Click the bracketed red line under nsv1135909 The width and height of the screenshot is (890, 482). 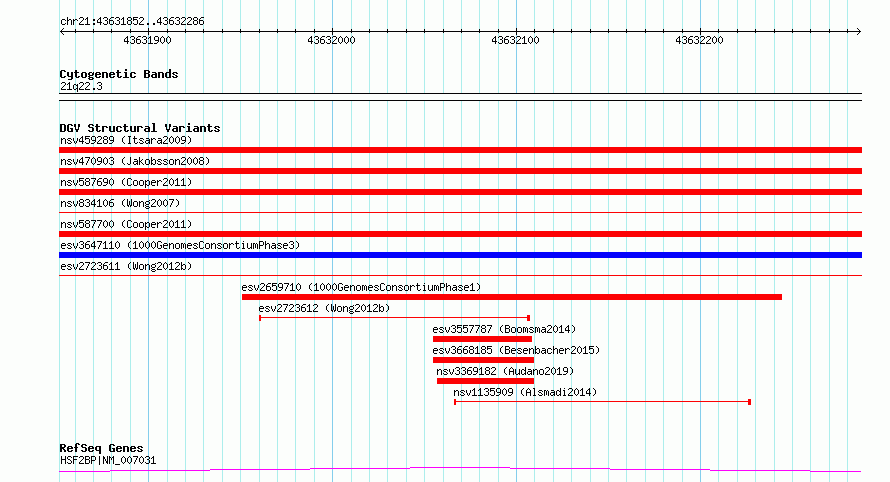click(603, 402)
